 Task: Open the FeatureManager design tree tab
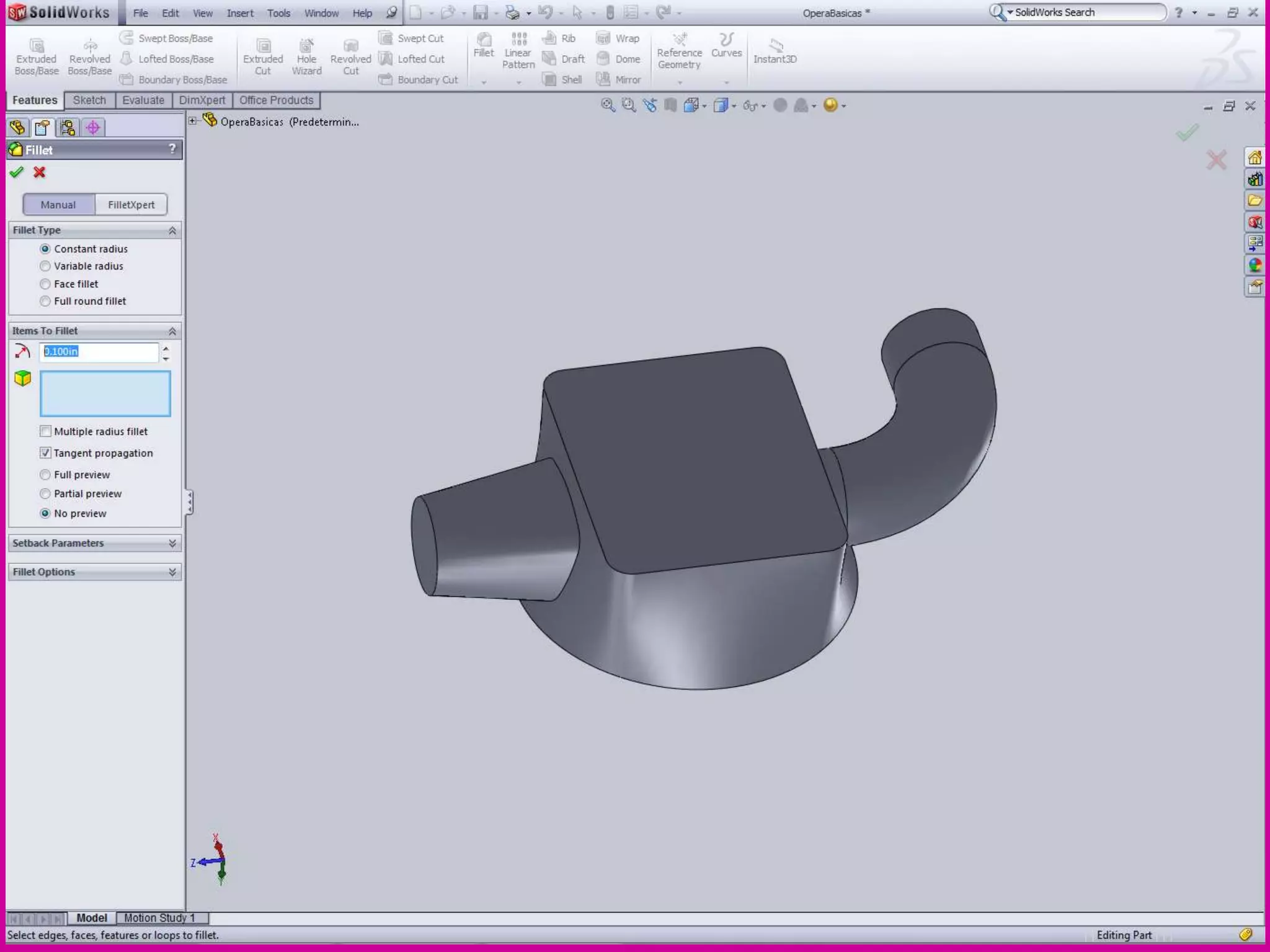coord(18,128)
